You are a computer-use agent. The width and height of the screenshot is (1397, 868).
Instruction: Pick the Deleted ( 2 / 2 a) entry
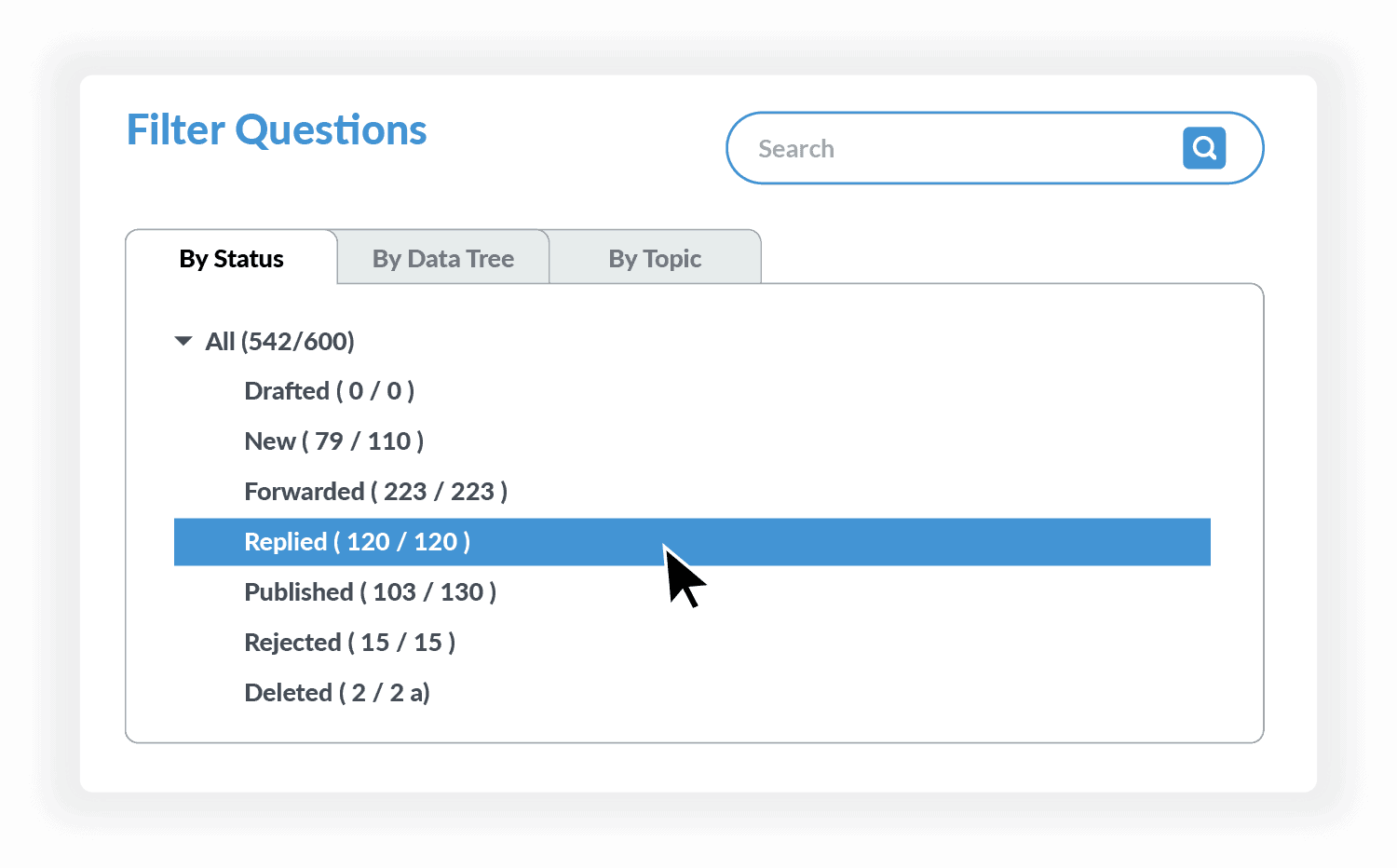click(336, 693)
